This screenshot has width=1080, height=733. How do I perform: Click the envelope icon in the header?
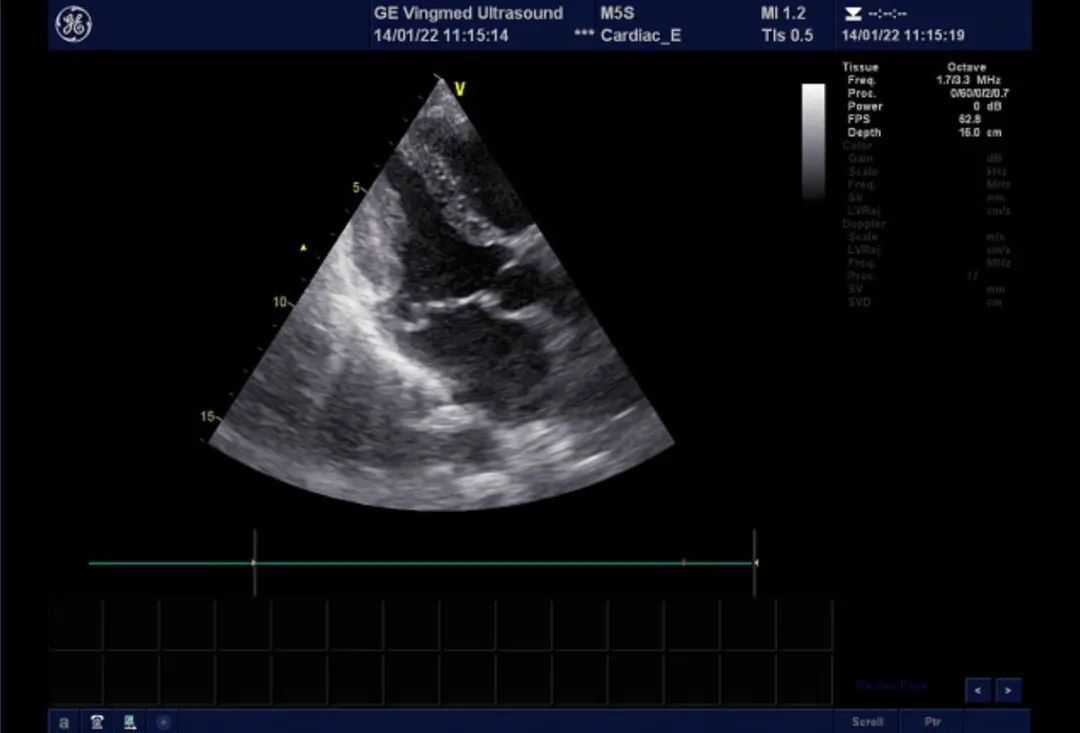pyautogui.click(x=853, y=14)
